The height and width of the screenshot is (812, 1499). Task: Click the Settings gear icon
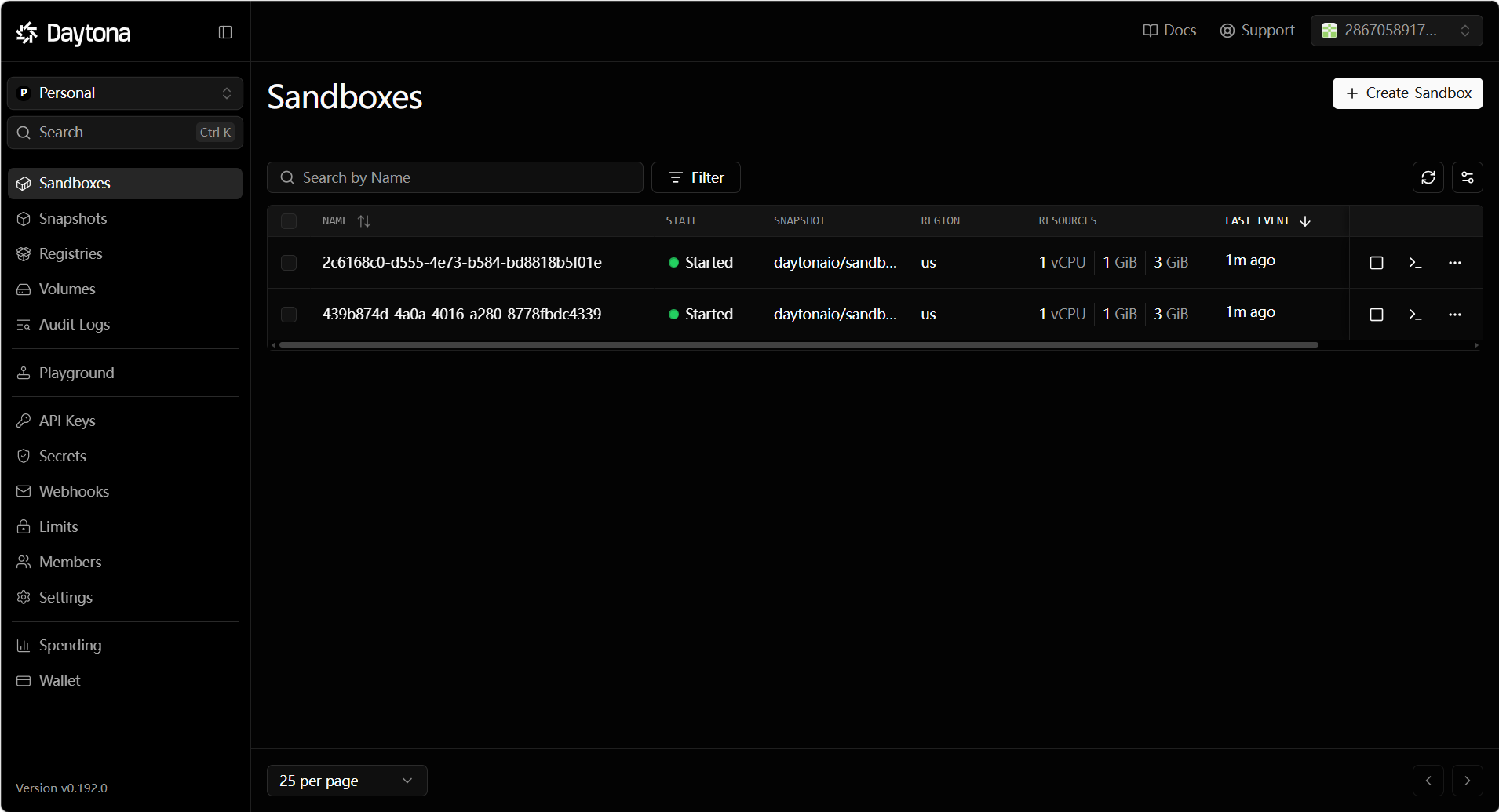click(x=24, y=597)
